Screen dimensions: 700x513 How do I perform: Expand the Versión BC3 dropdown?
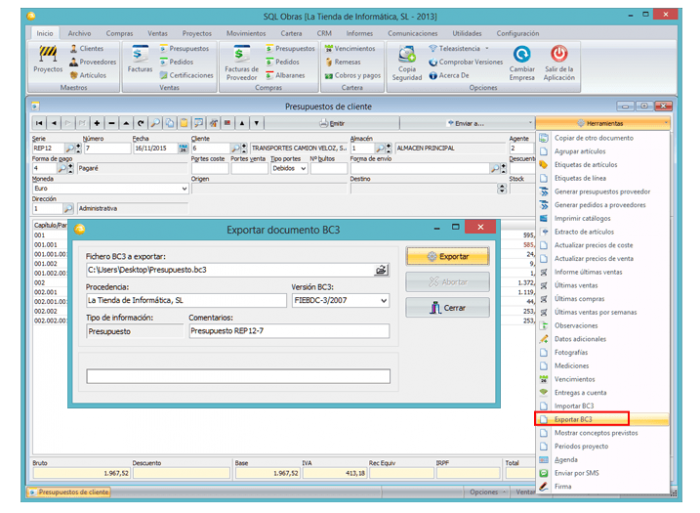384,300
